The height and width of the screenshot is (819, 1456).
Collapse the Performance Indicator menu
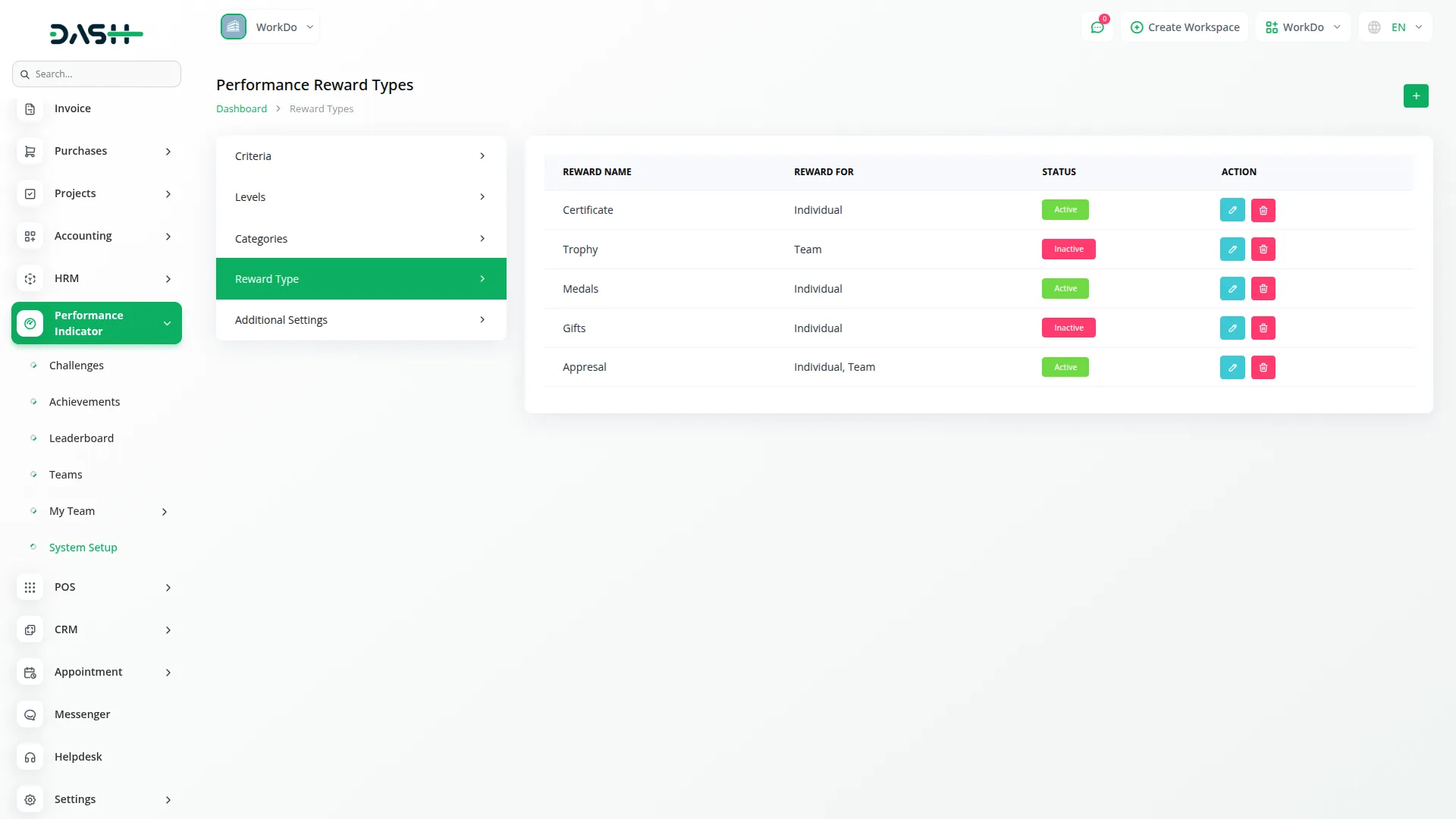[167, 324]
